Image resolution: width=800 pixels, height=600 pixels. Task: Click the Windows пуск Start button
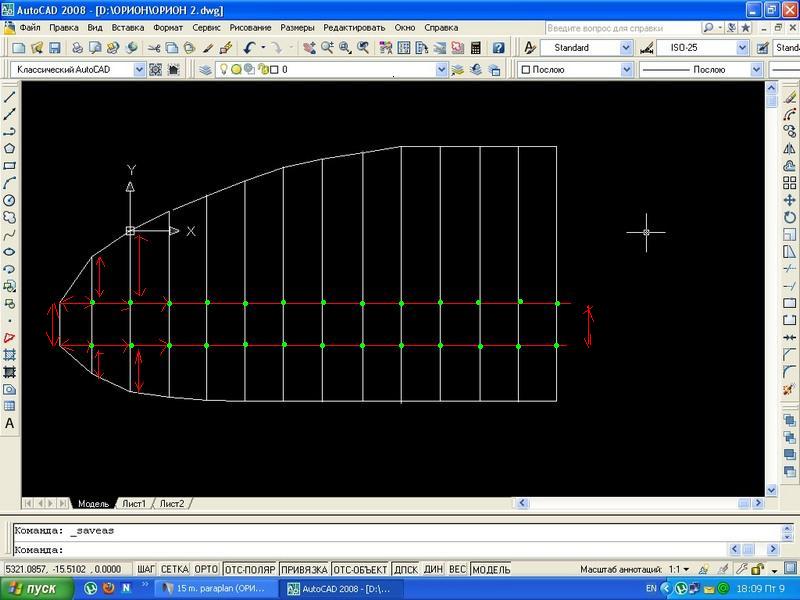click(35, 589)
